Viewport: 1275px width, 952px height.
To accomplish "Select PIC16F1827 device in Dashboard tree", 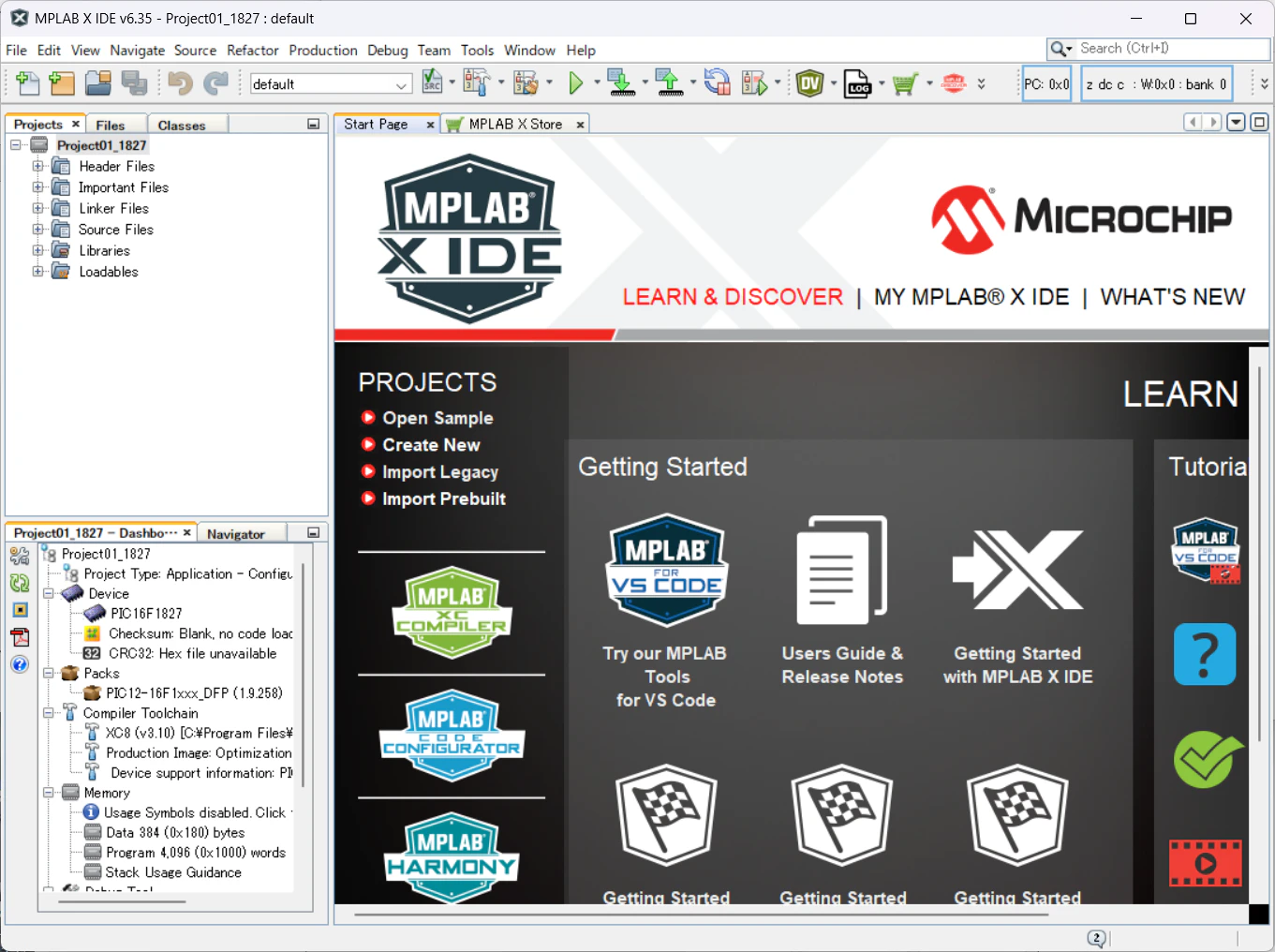I will (146, 614).
